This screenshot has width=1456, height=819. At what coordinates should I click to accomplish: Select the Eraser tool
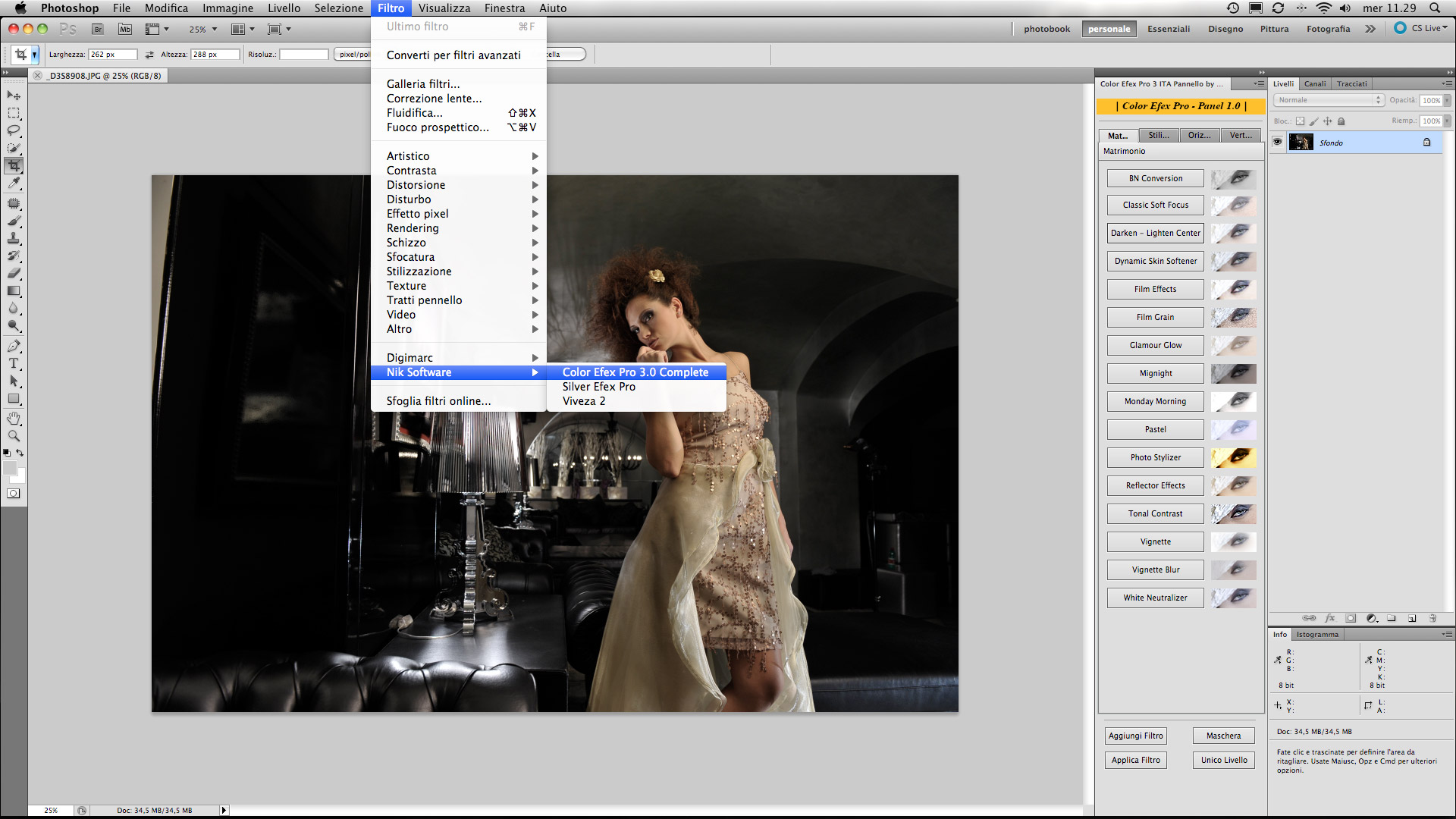(x=14, y=273)
